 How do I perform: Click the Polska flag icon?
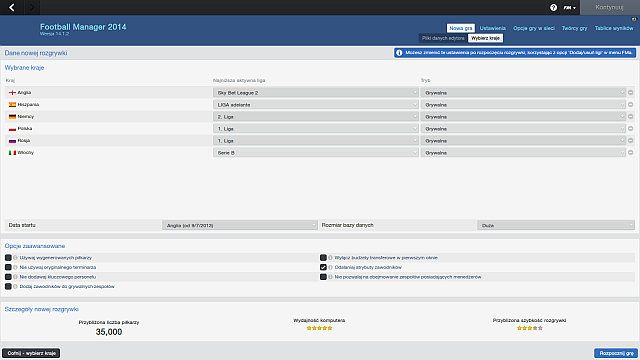tap(12, 129)
